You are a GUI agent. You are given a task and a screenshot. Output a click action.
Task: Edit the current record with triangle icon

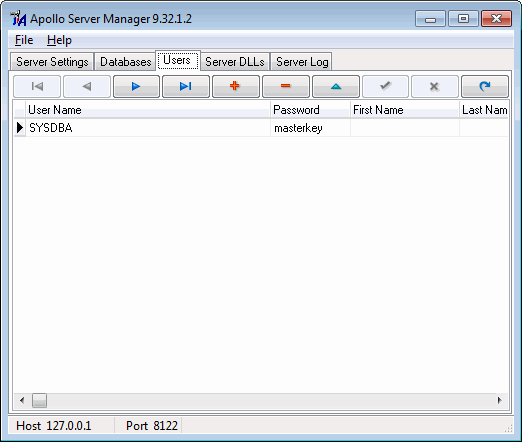click(336, 86)
